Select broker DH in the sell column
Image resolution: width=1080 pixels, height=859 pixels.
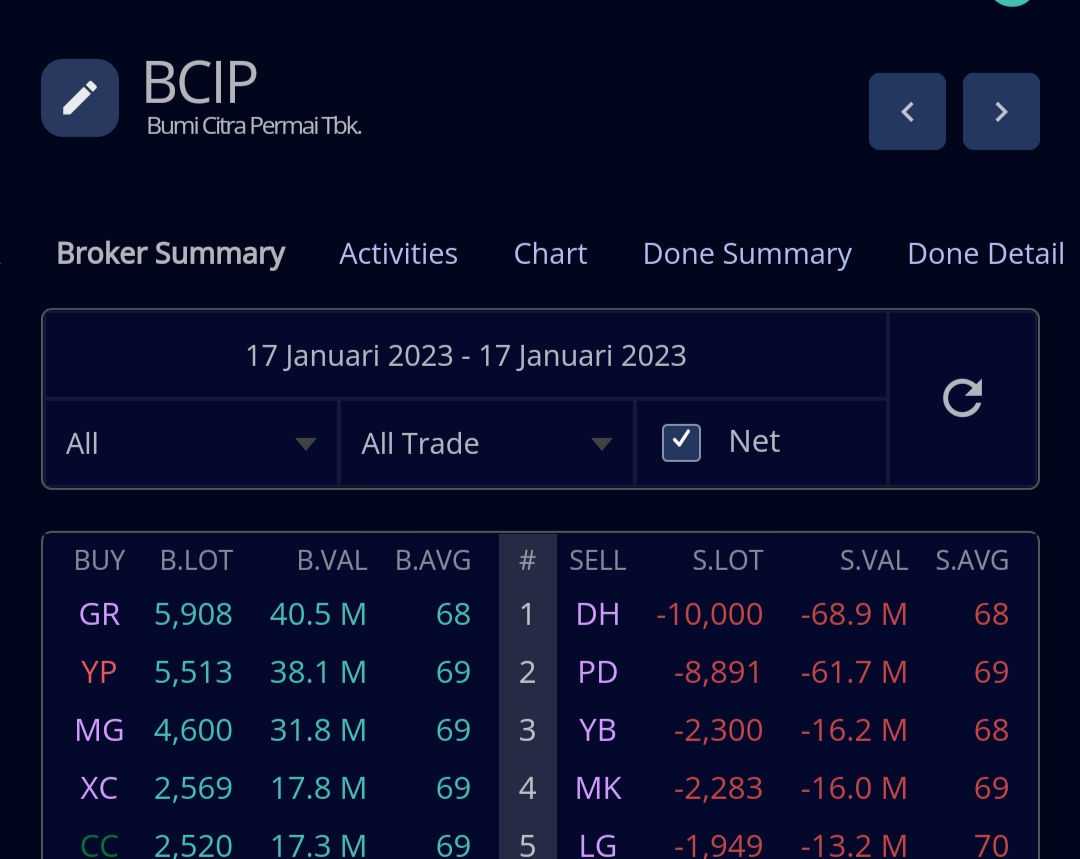click(597, 615)
